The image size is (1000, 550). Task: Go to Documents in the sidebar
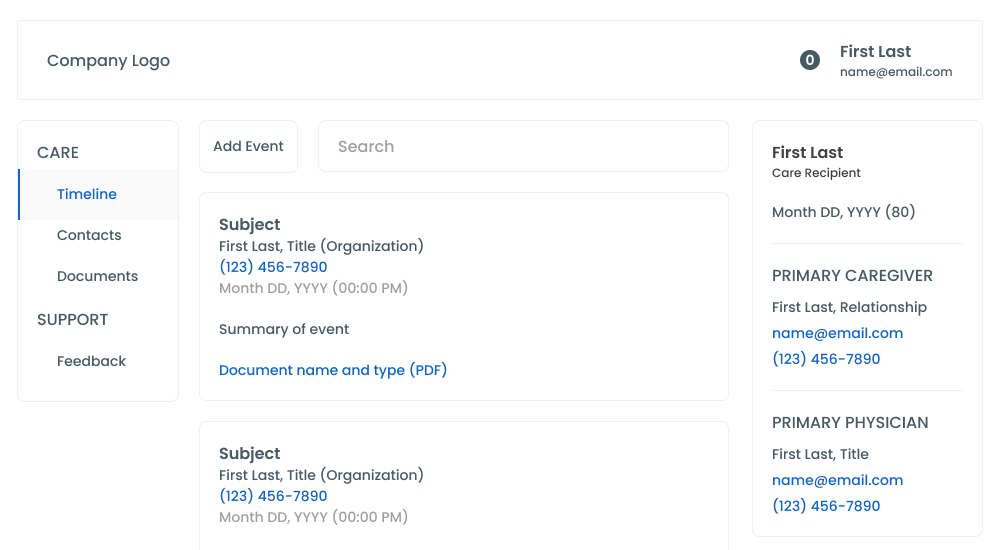point(97,276)
